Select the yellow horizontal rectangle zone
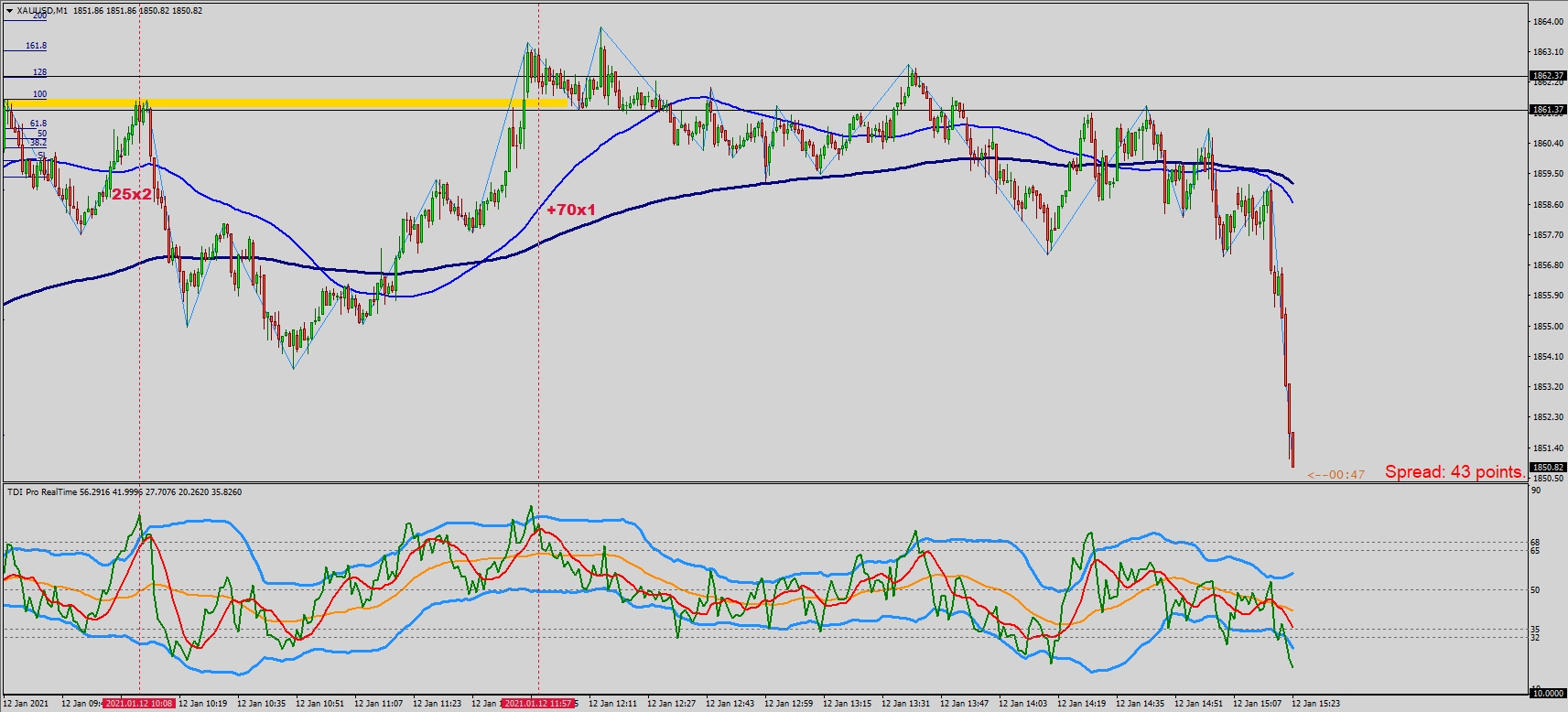 [284, 103]
